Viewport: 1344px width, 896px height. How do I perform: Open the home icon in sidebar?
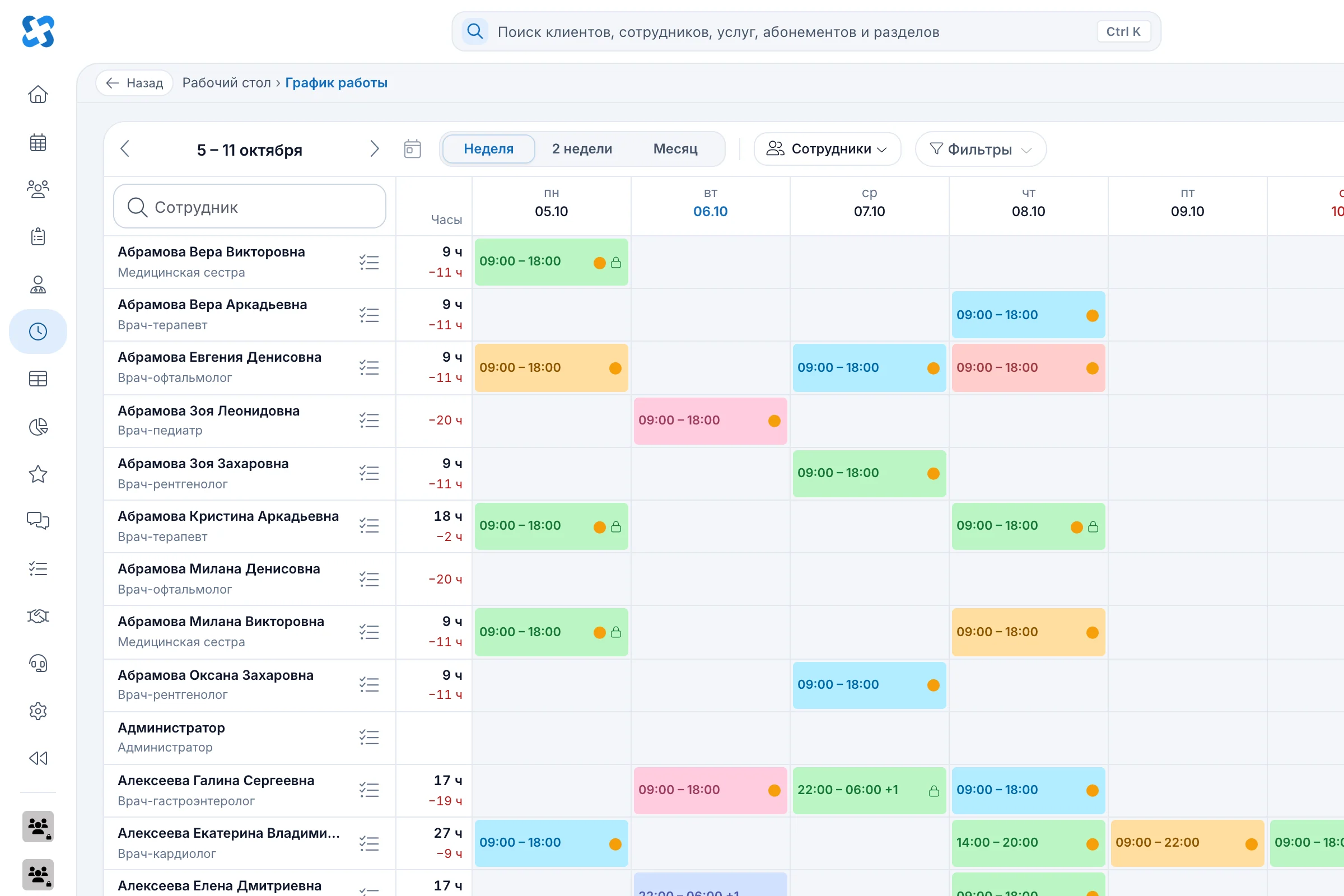click(x=38, y=94)
